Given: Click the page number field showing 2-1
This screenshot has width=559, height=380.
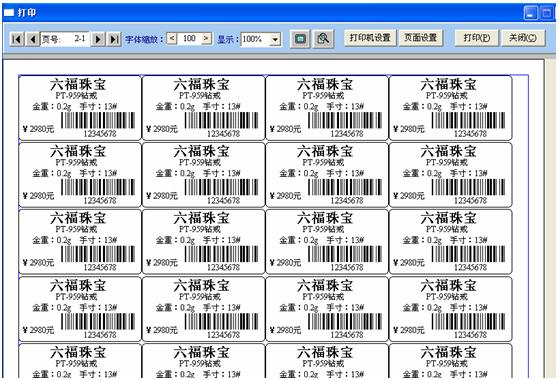Looking at the screenshot, I should (x=64, y=38).
